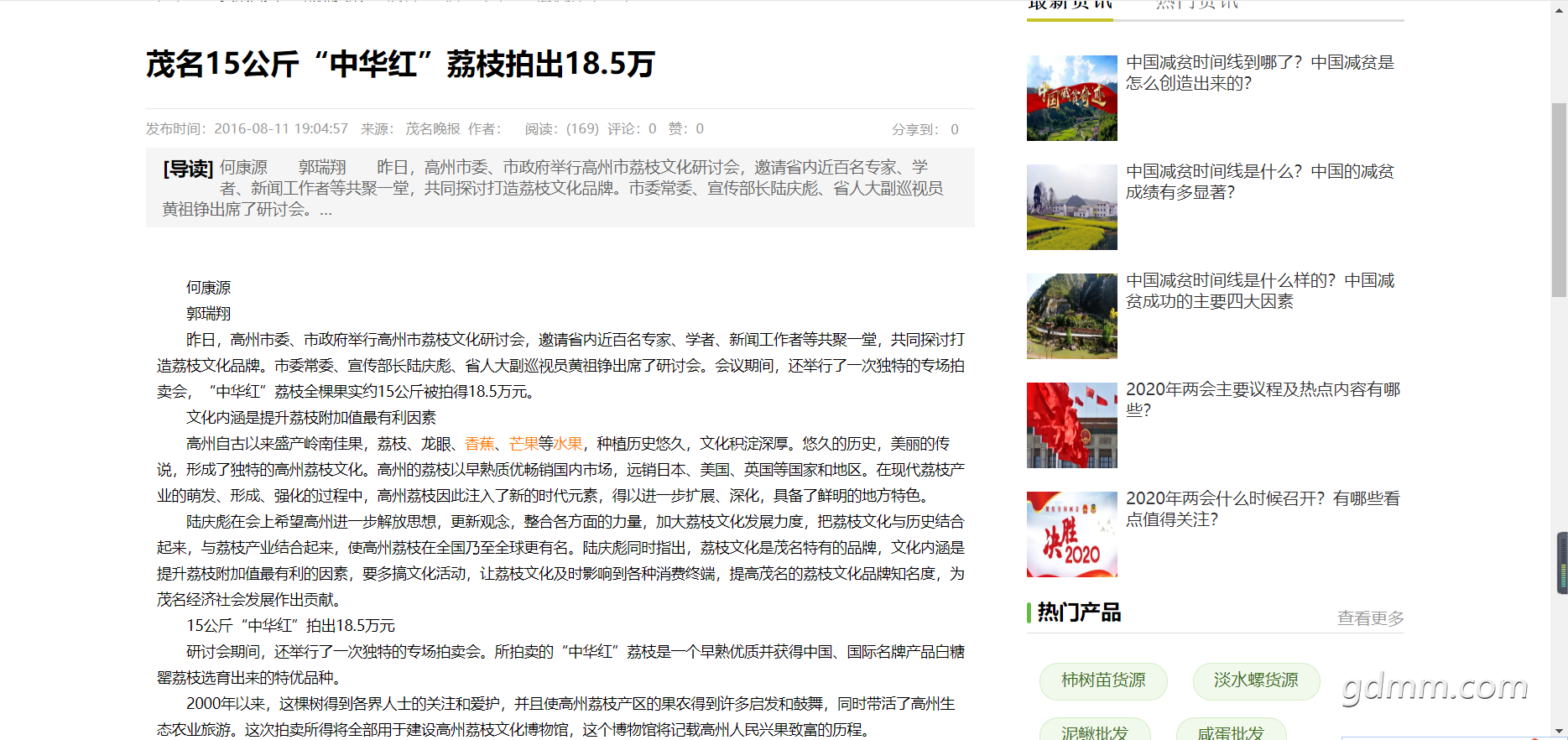This screenshot has width=1568, height=740.
Task: Click the headline 茂名15公斤“中华红”荔枝拍出18.5万
Action: [400, 64]
